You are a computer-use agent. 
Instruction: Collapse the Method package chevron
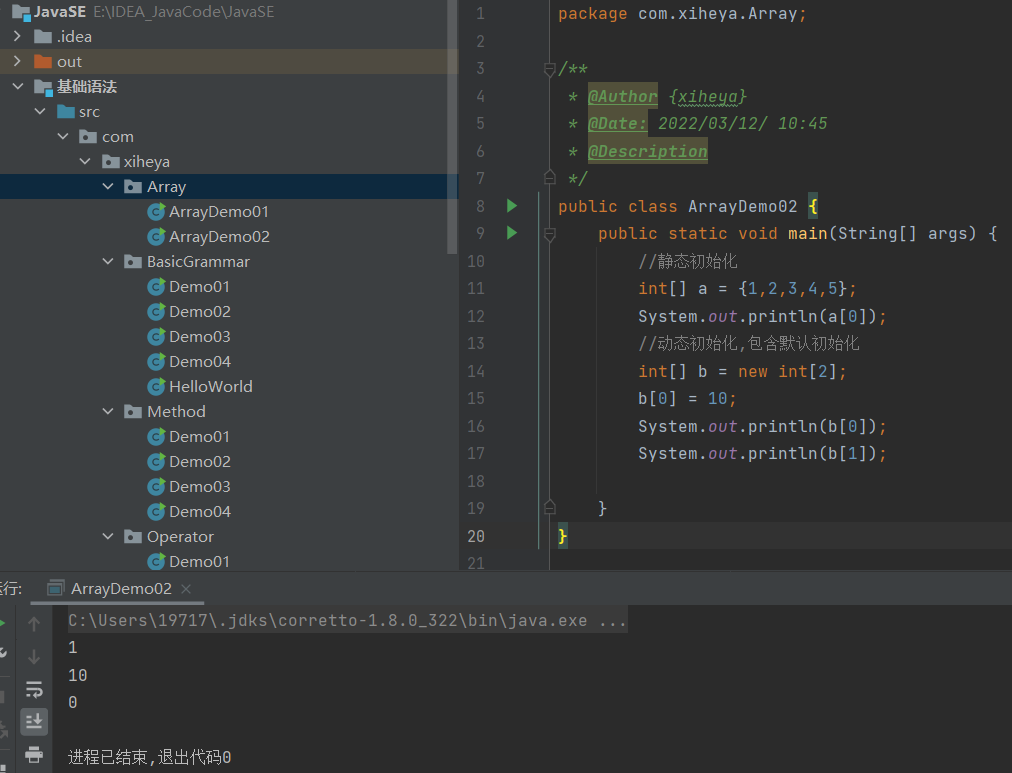108,411
